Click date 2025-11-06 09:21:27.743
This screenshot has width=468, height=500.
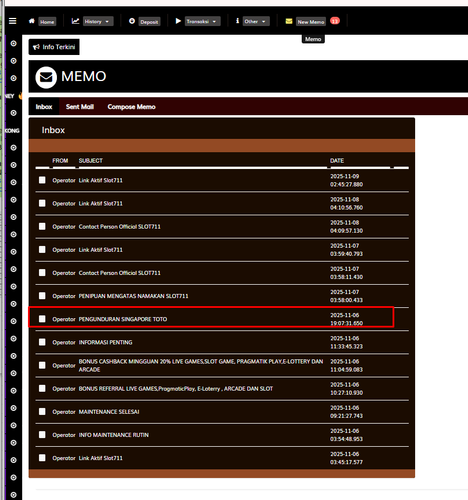[346, 412]
